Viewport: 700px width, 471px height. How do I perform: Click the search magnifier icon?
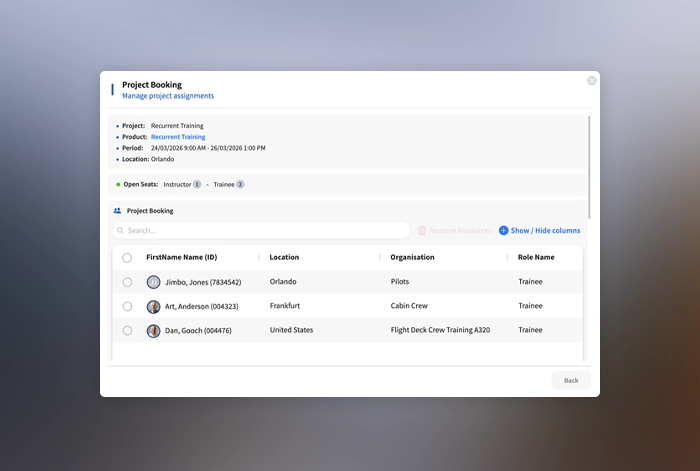120,230
